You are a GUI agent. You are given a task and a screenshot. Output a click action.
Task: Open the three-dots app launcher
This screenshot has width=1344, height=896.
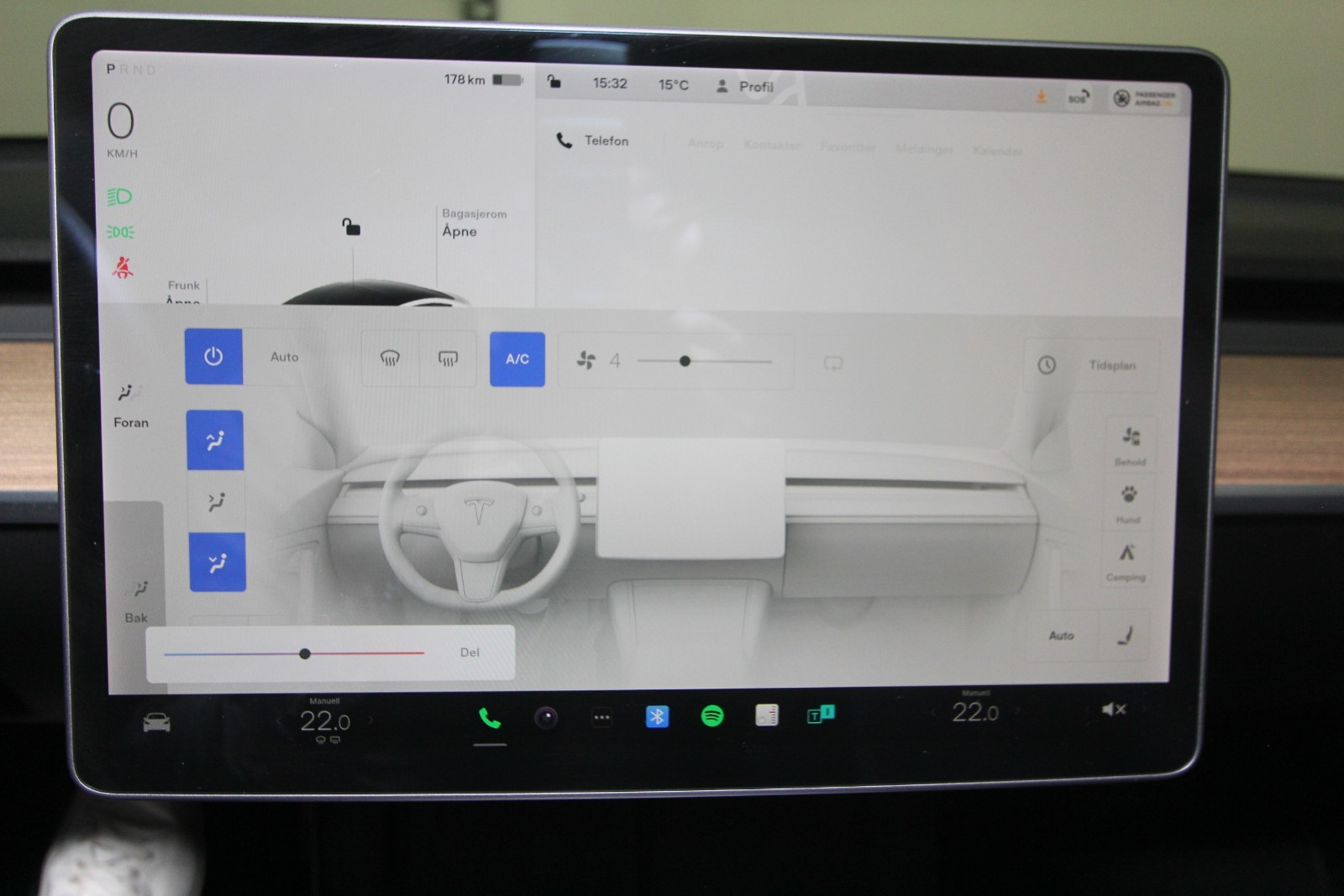601,717
